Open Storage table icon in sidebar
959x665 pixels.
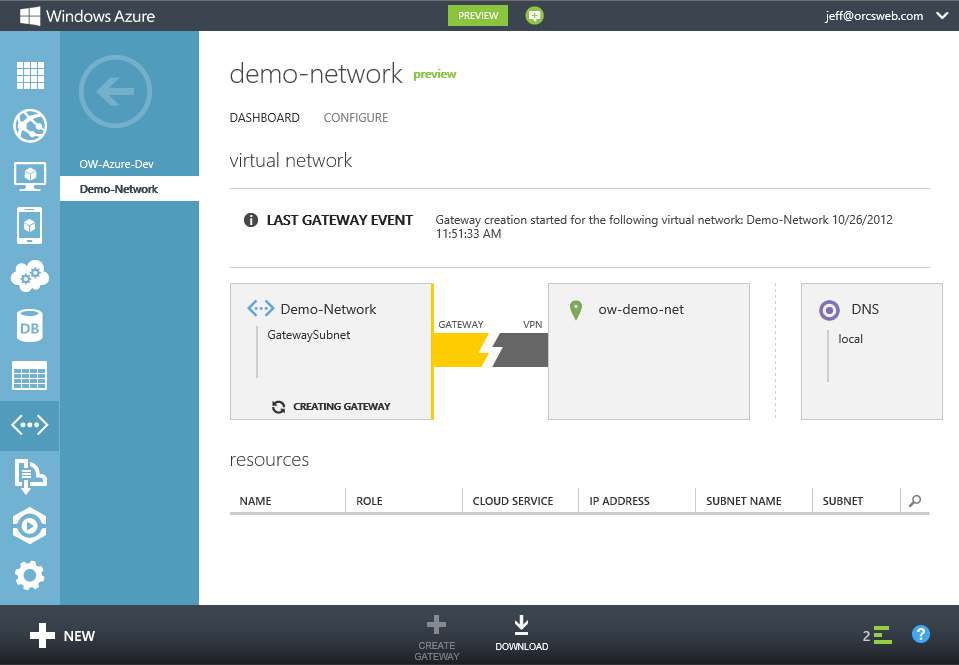click(30, 376)
